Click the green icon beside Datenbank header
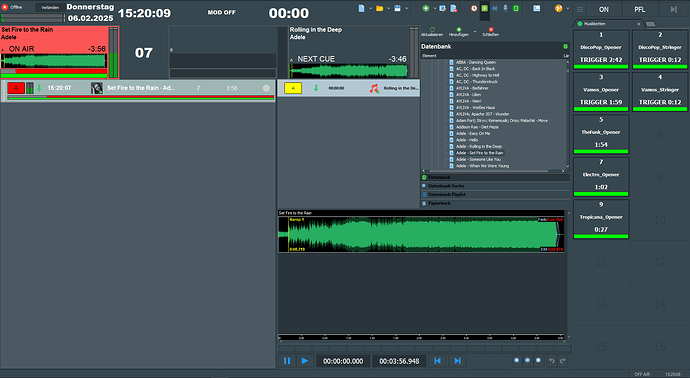Image resolution: width=690 pixels, height=378 pixels. (565, 46)
